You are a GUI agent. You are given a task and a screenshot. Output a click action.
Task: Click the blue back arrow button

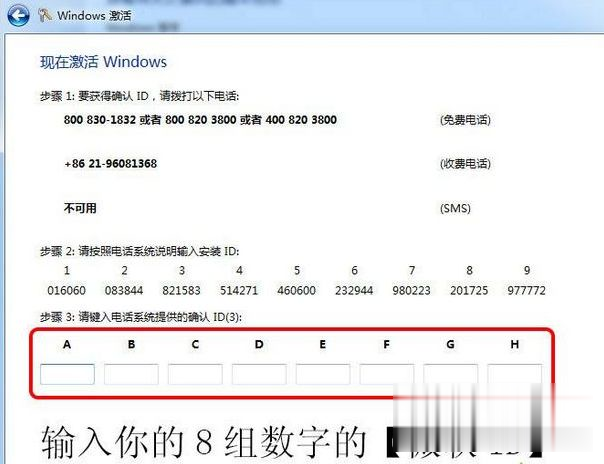coord(18,16)
